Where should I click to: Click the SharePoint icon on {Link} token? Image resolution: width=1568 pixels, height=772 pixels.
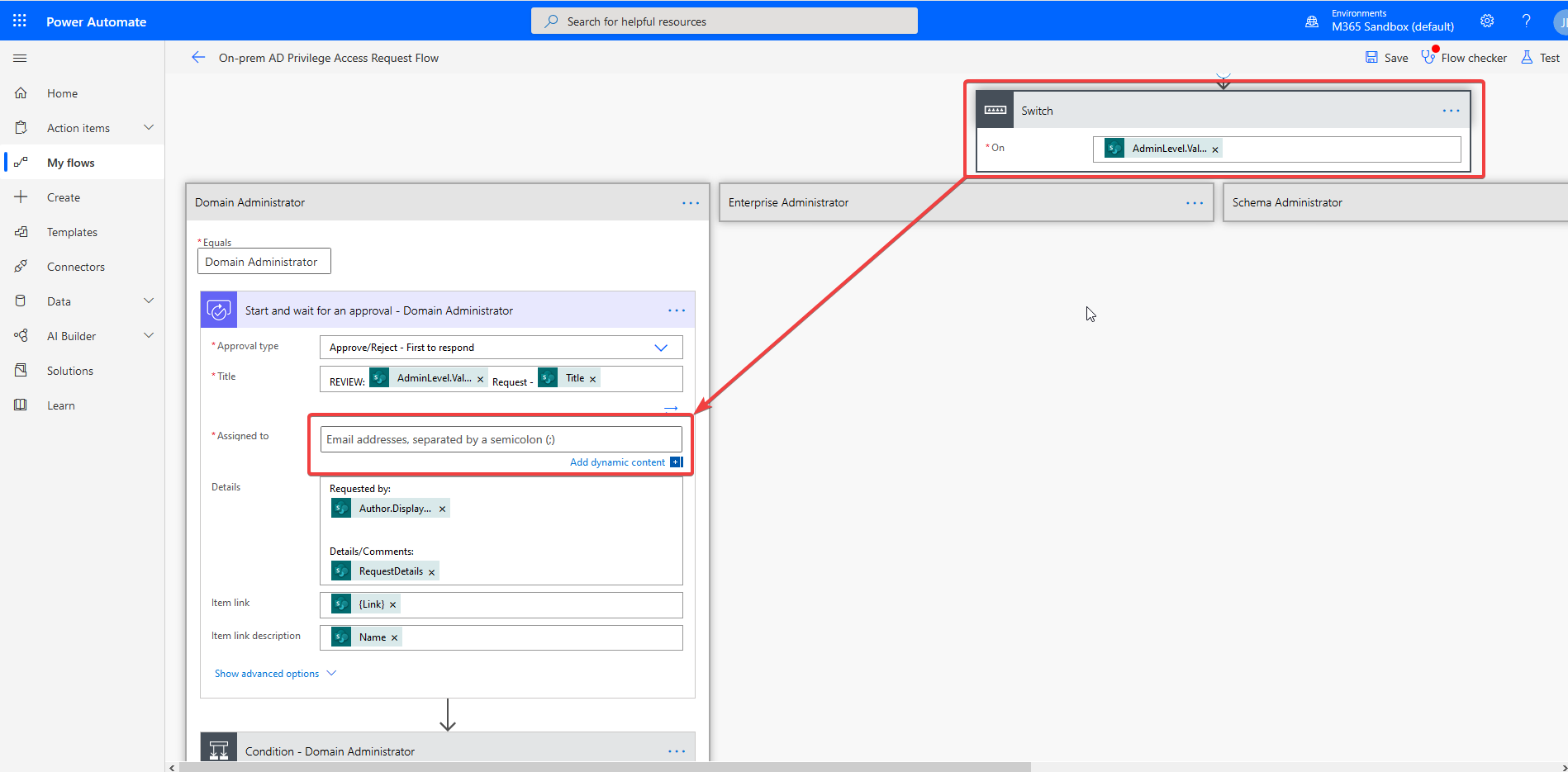(x=341, y=604)
